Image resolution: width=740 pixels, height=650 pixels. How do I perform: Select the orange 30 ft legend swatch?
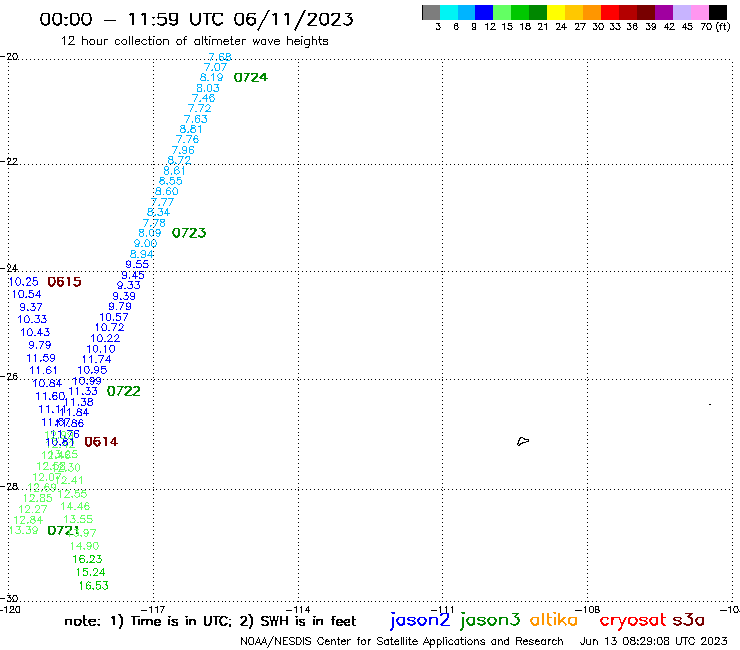pyautogui.click(x=592, y=12)
